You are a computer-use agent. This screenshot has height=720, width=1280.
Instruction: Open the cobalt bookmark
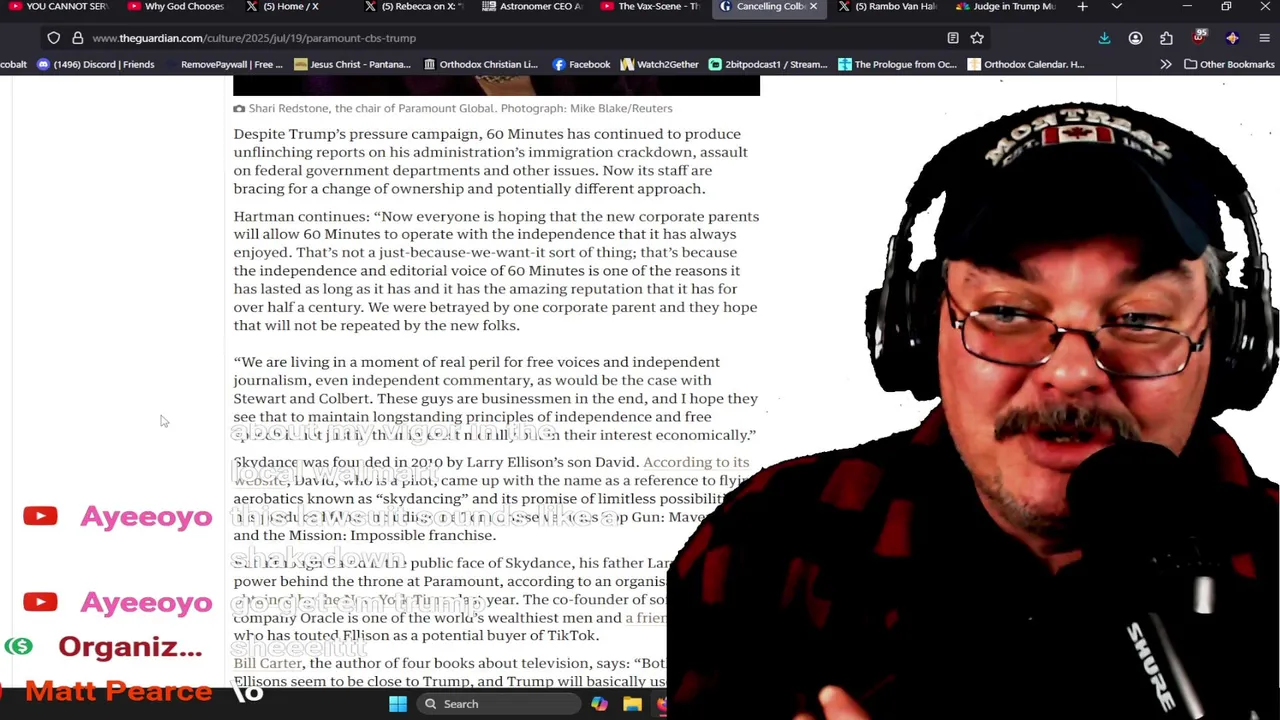pos(13,64)
